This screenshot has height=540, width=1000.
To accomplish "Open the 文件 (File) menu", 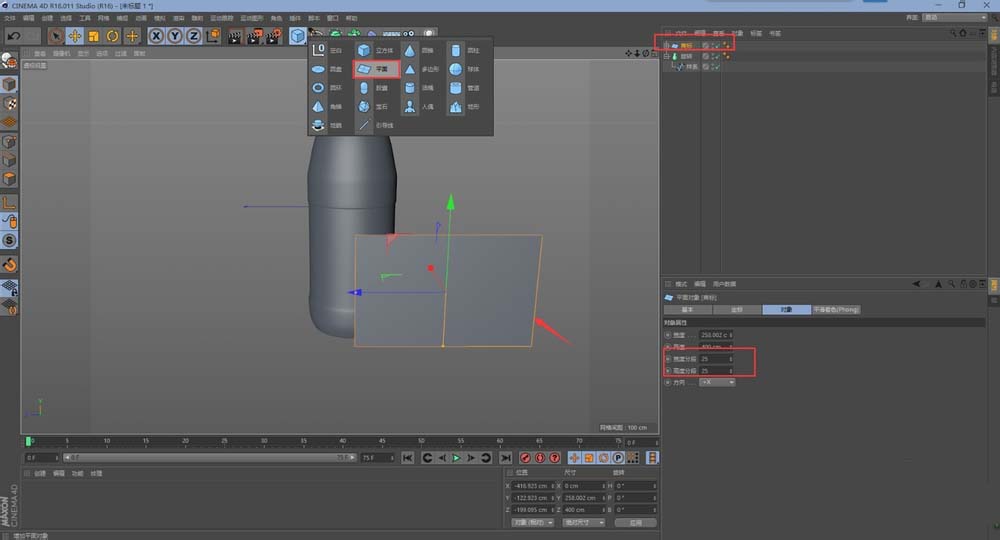I will pos(11,18).
